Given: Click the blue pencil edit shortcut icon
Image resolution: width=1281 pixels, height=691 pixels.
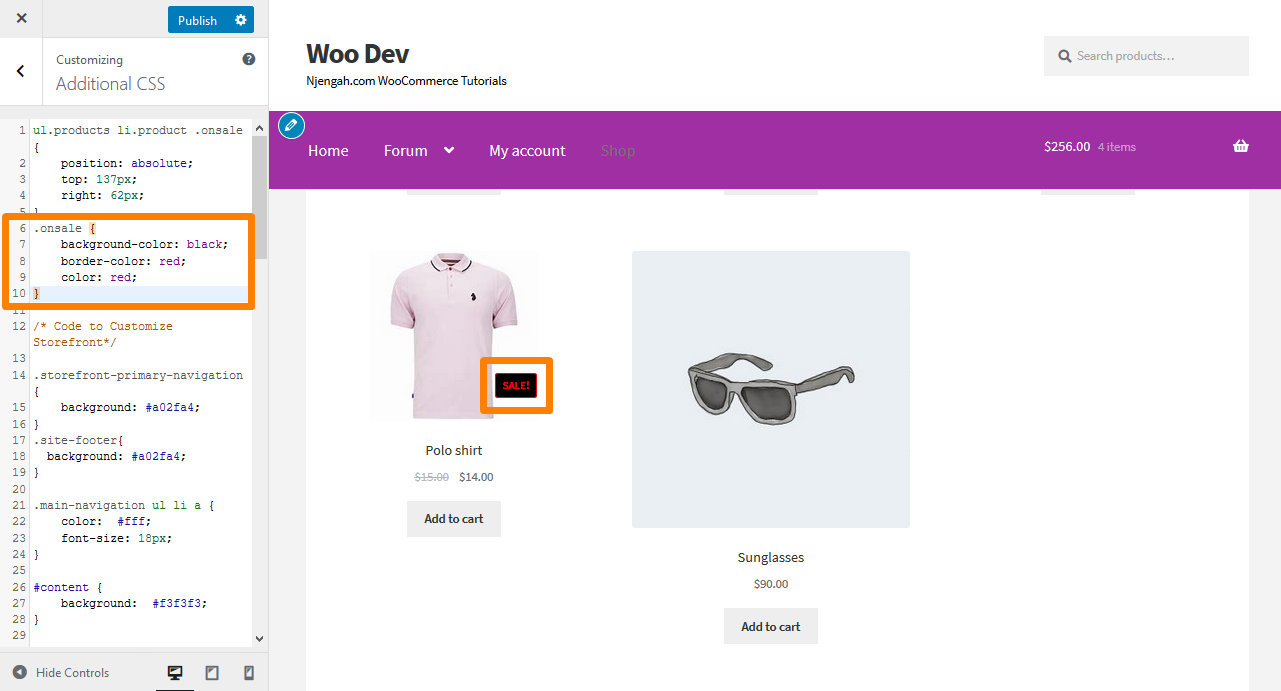Looking at the screenshot, I should 291,125.
